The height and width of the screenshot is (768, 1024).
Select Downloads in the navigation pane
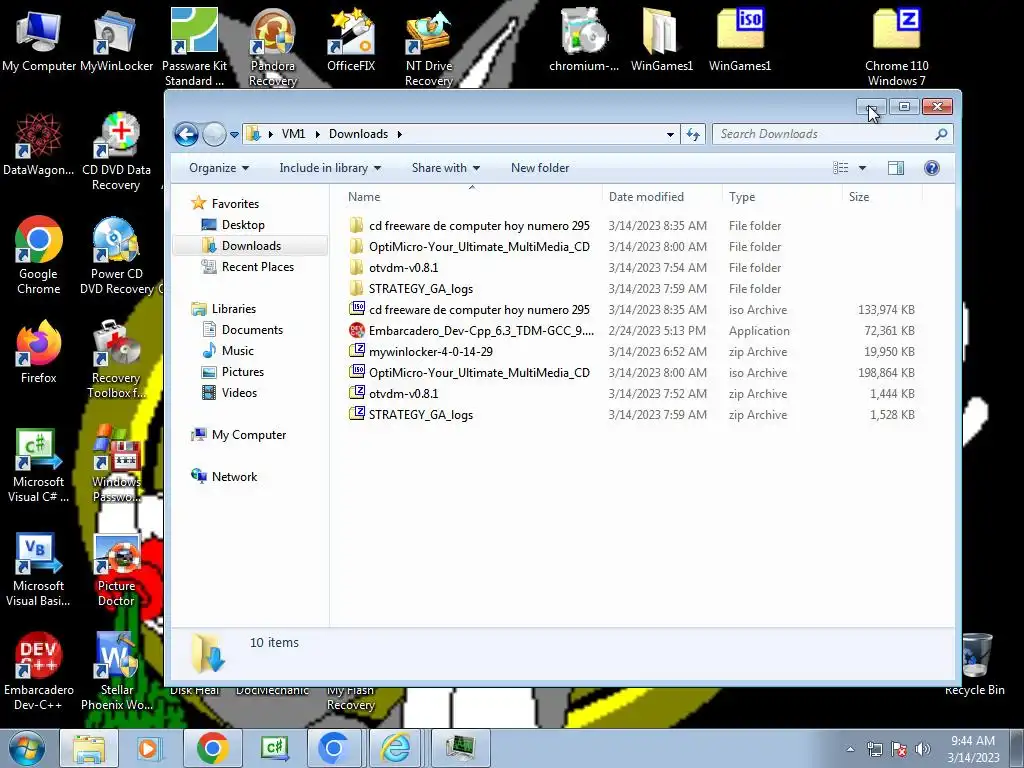pyautogui.click(x=251, y=246)
